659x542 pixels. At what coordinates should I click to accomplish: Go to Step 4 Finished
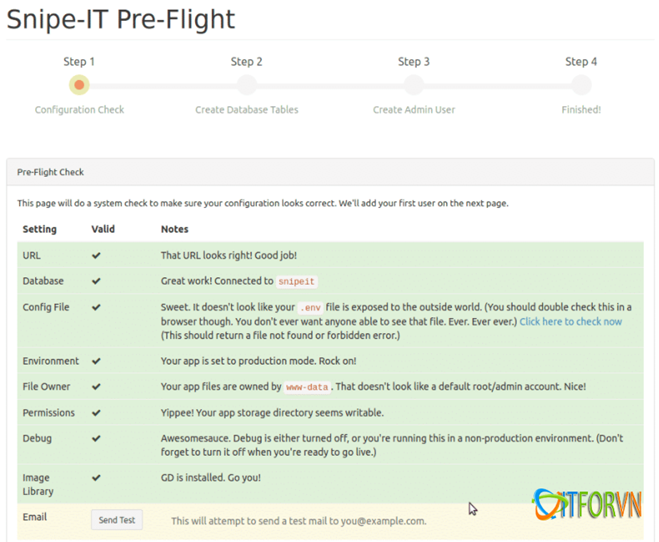(581, 85)
